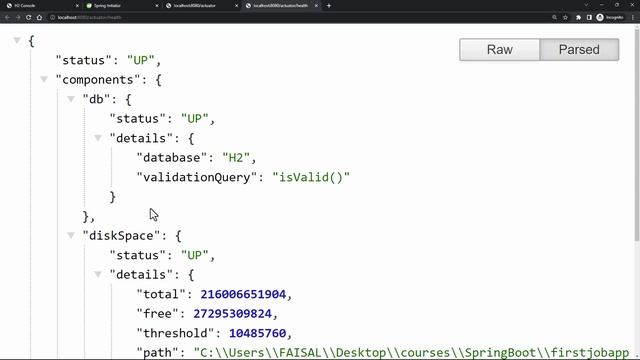Collapse the root JSON object
640x360 pixels.
click(17, 40)
